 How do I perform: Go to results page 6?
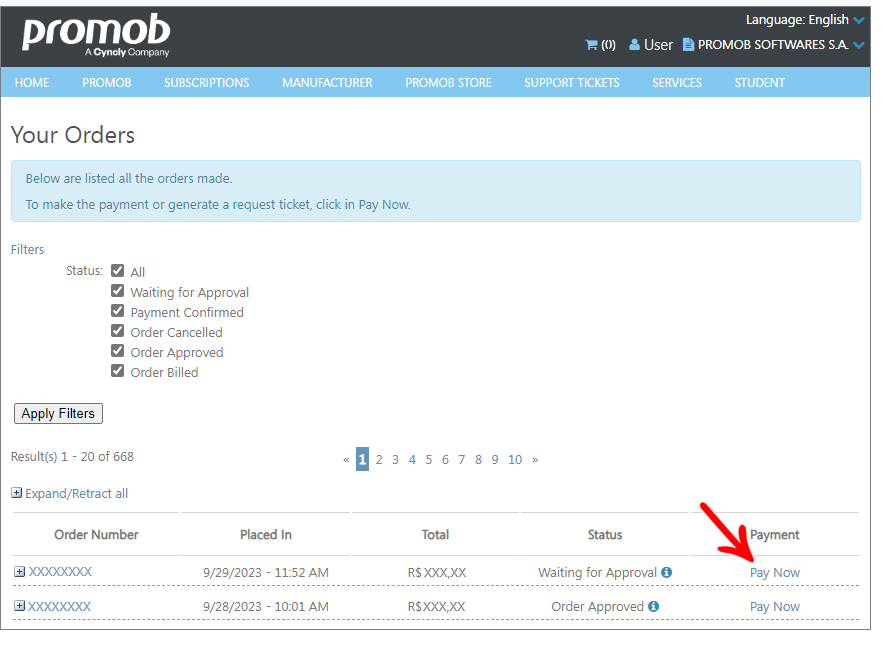click(x=445, y=459)
